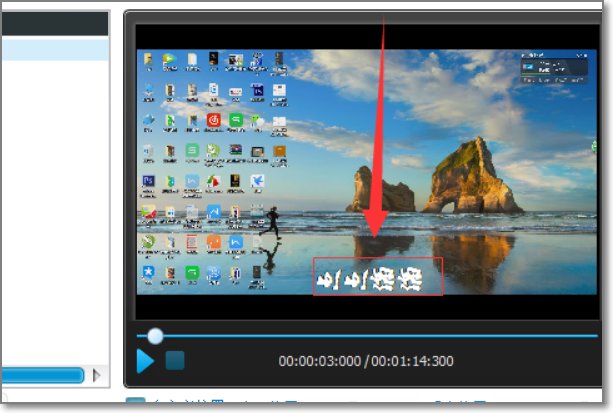Click the blue horizontal scrollbar thumb
Image resolution: width=613 pixels, height=413 pixels.
pyautogui.click(x=43, y=375)
